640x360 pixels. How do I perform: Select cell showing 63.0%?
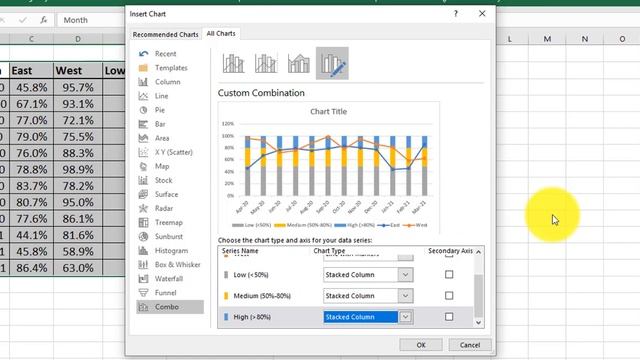(78, 268)
